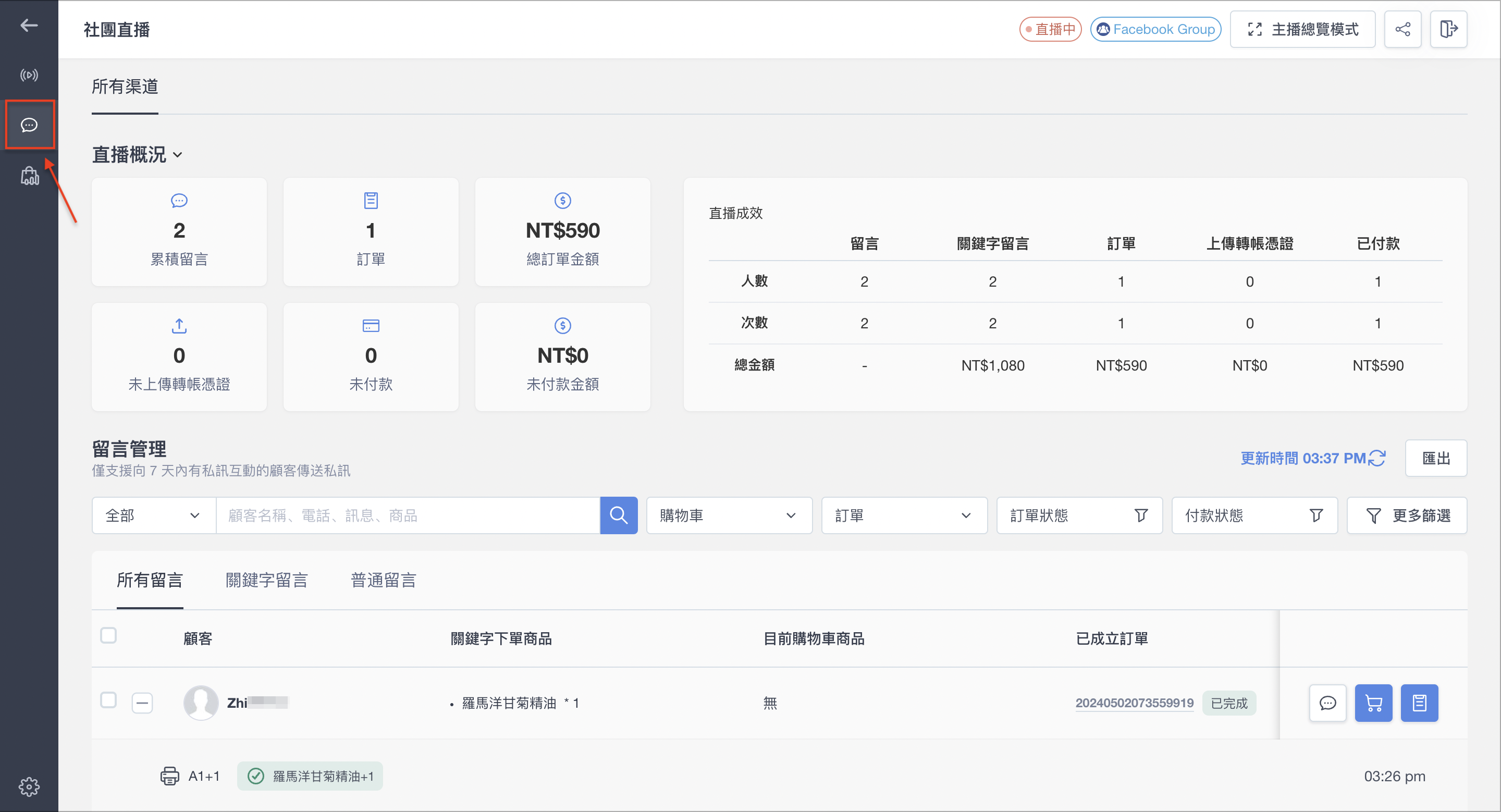Click the refresh update-time icon
The width and height of the screenshot is (1501, 812).
[x=1377, y=458]
